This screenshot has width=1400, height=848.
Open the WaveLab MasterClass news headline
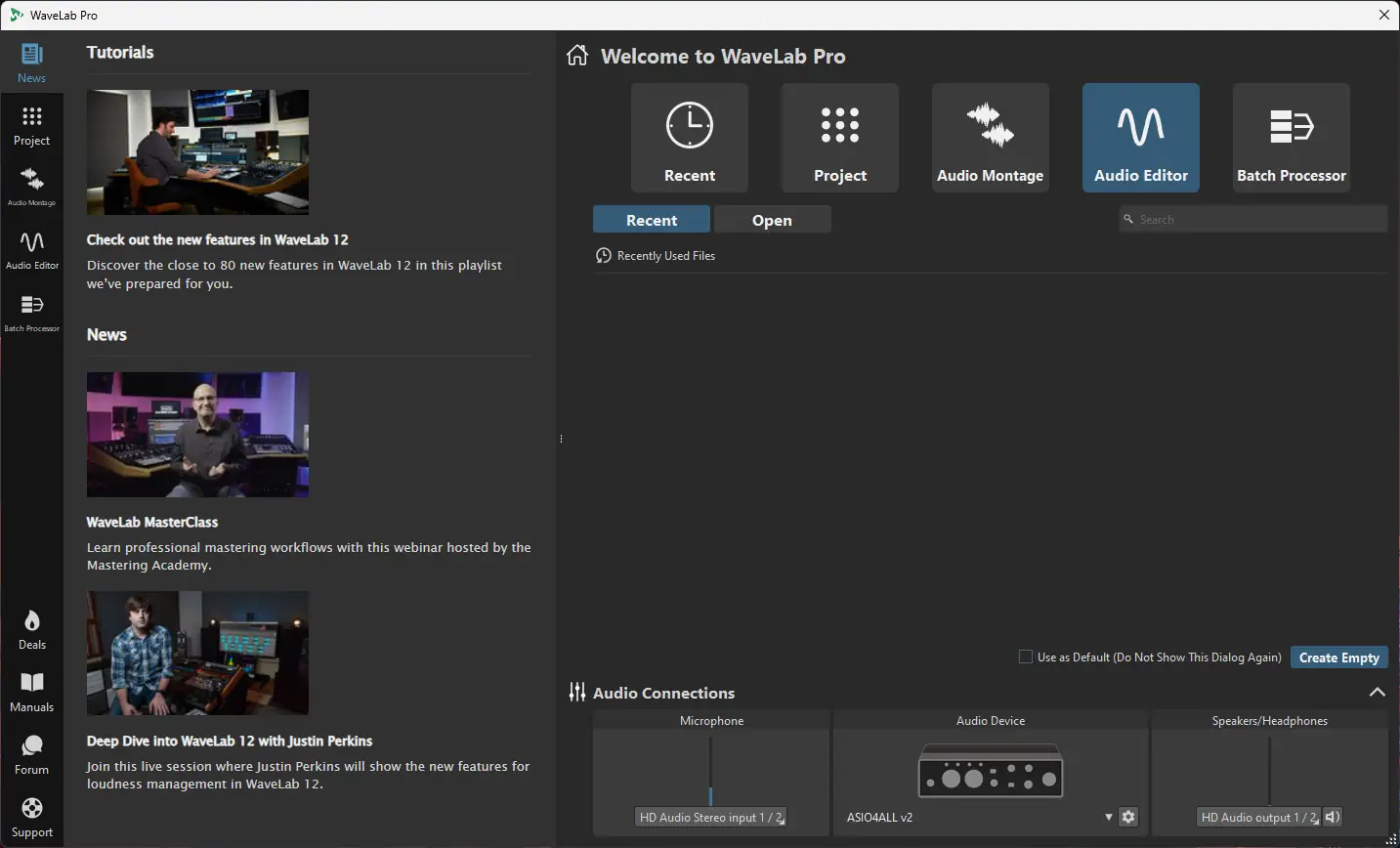152,522
